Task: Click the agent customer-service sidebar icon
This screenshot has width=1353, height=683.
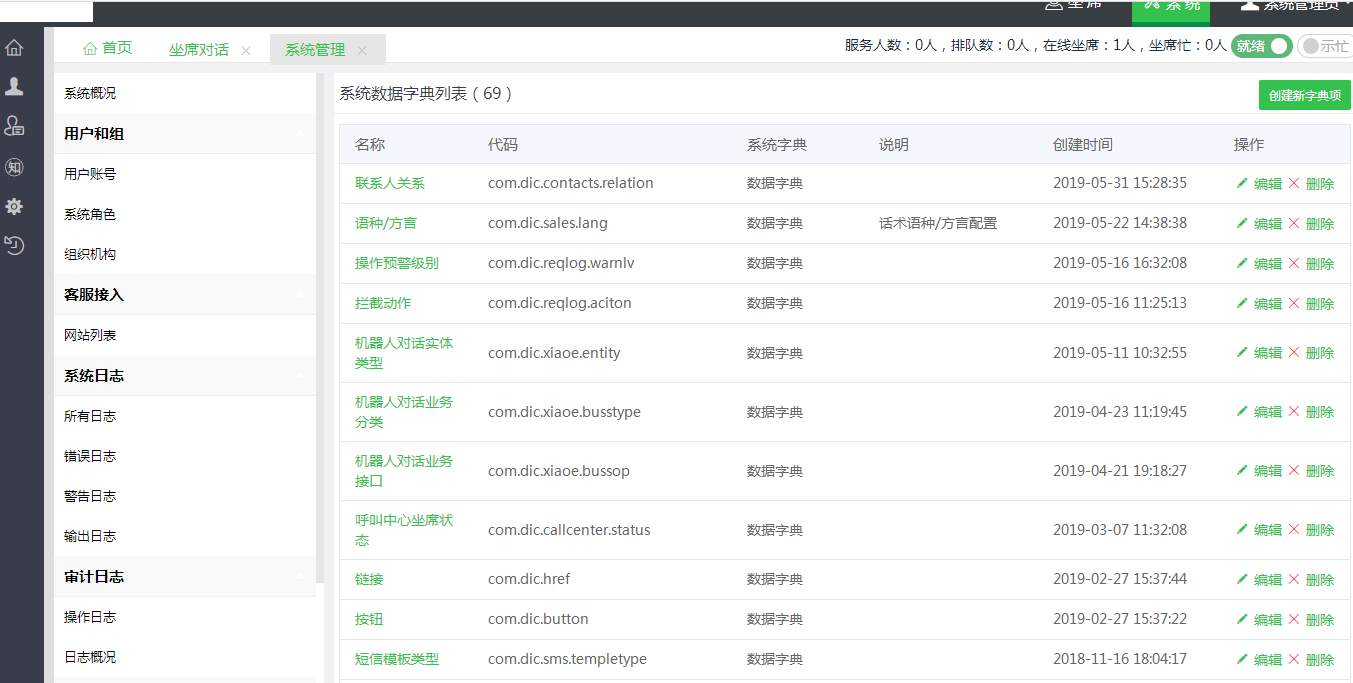Action: 14,126
